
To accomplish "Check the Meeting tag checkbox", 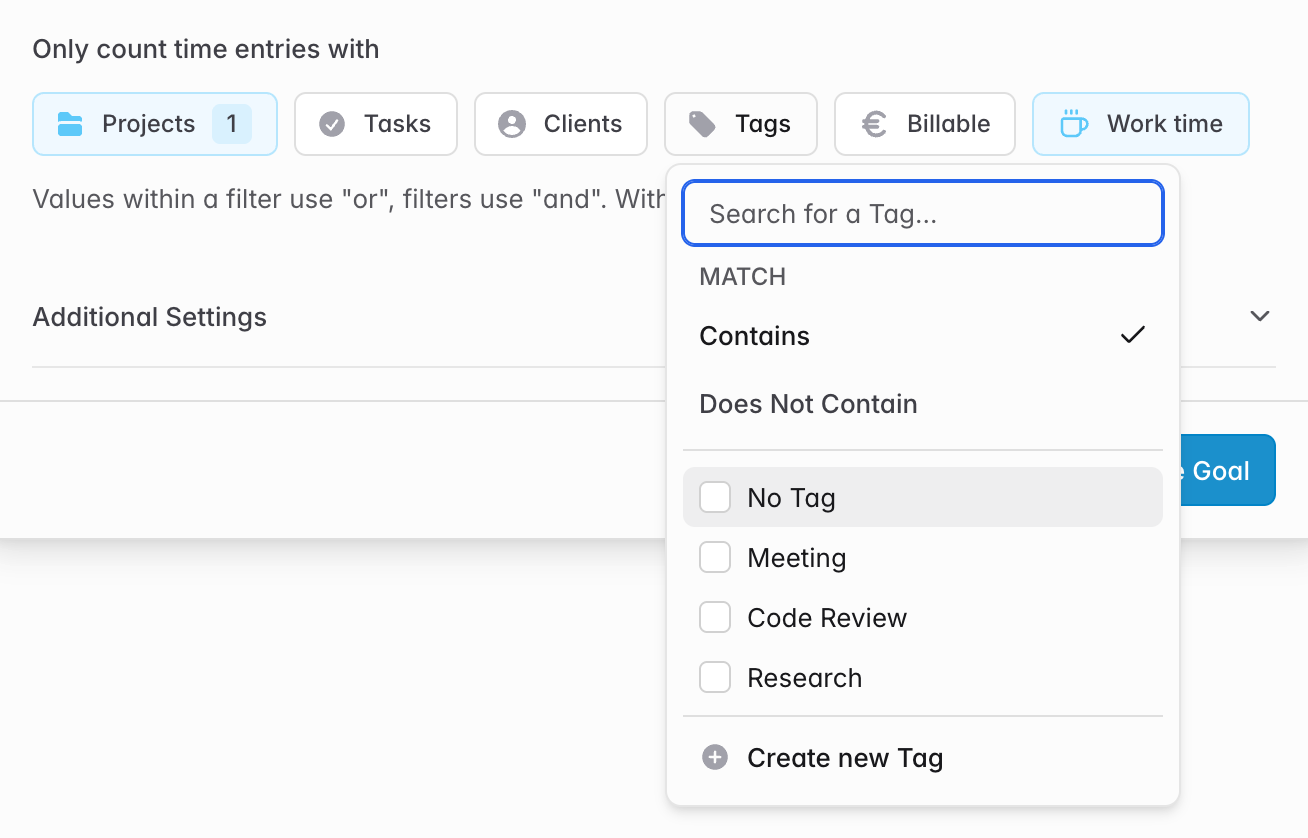I will [715, 557].
